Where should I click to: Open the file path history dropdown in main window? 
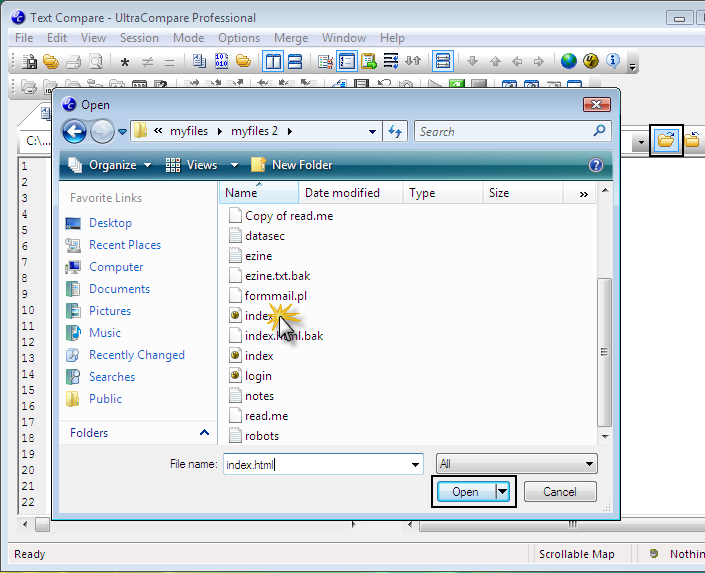[x=641, y=143]
